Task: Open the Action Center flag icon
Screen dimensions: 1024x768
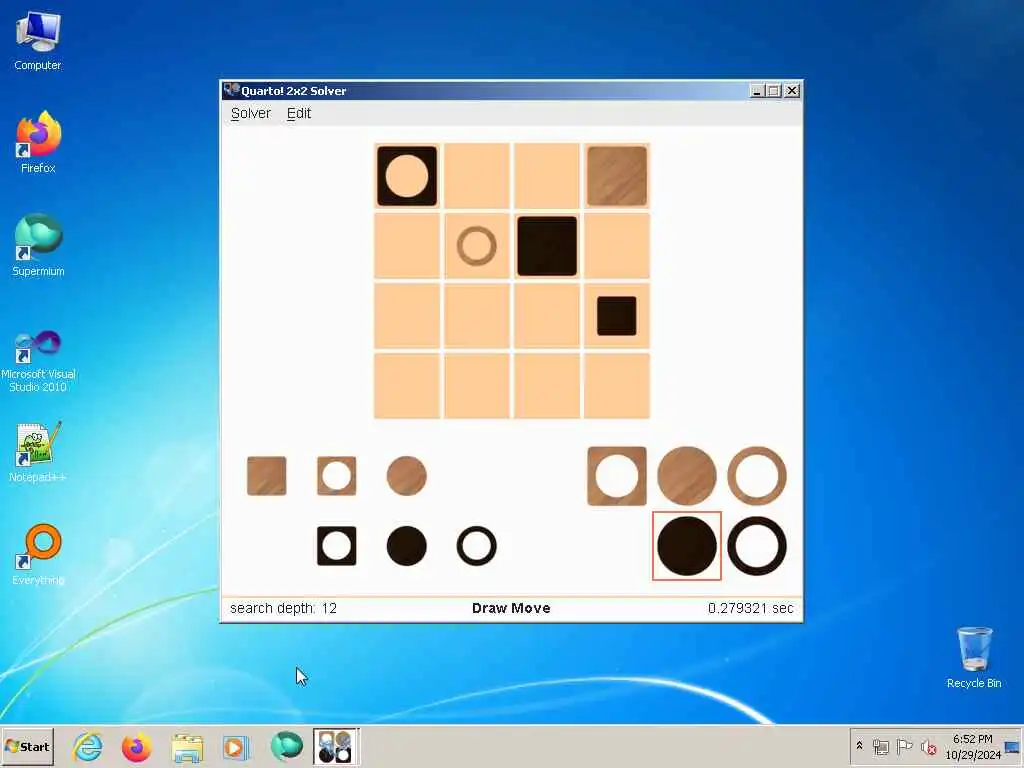Action: pyautogui.click(x=904, y=746)
